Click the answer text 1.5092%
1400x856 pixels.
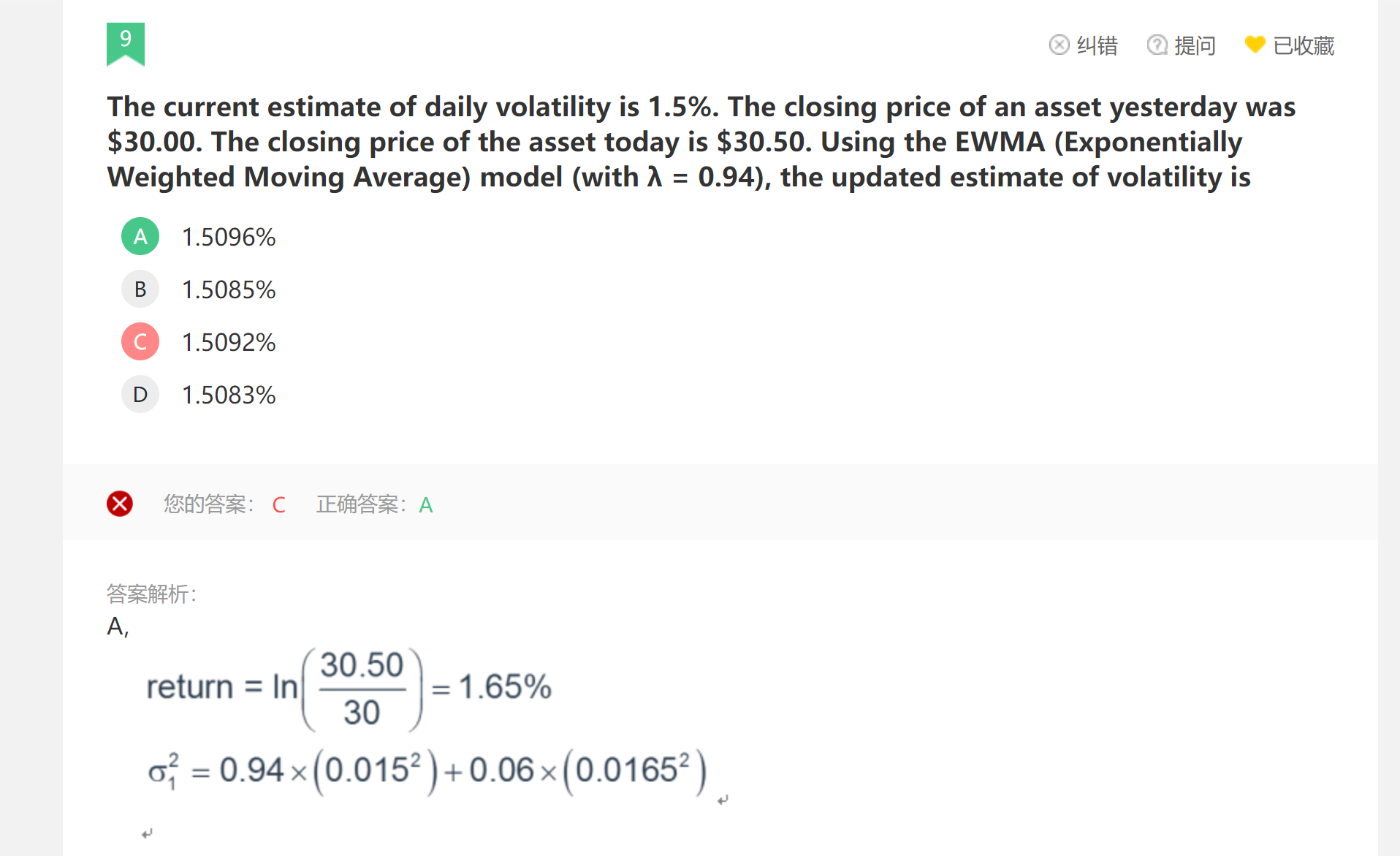[x=229, y=342]
